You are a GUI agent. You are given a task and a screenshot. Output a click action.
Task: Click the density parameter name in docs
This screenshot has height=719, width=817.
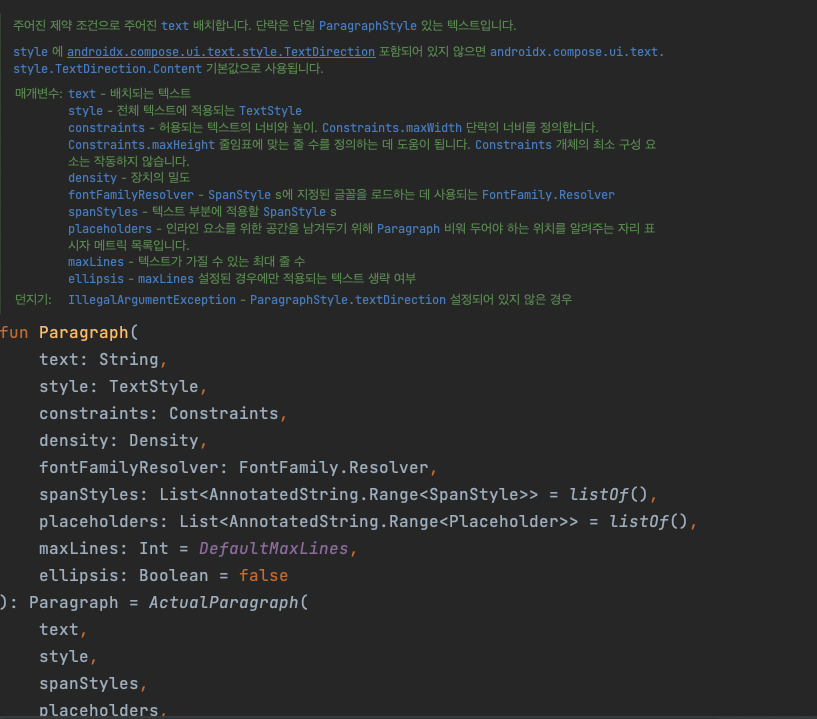93,178
